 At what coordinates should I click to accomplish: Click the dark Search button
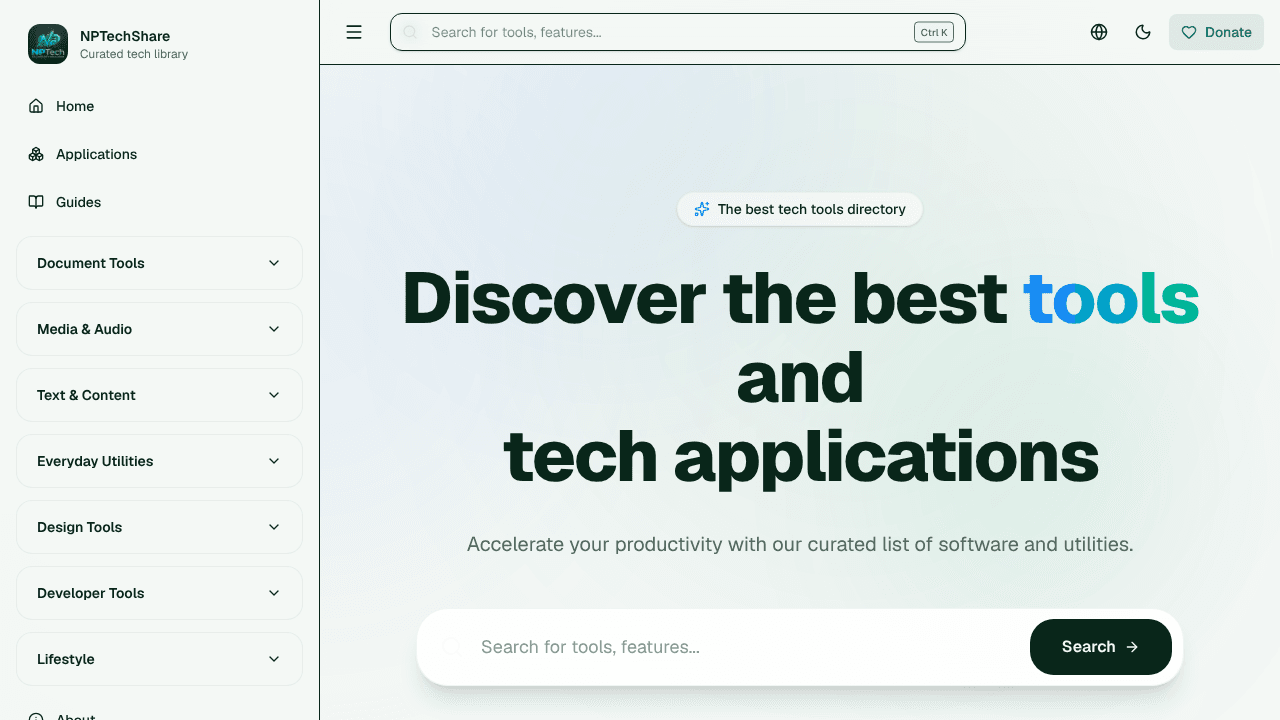point(1101,647)
